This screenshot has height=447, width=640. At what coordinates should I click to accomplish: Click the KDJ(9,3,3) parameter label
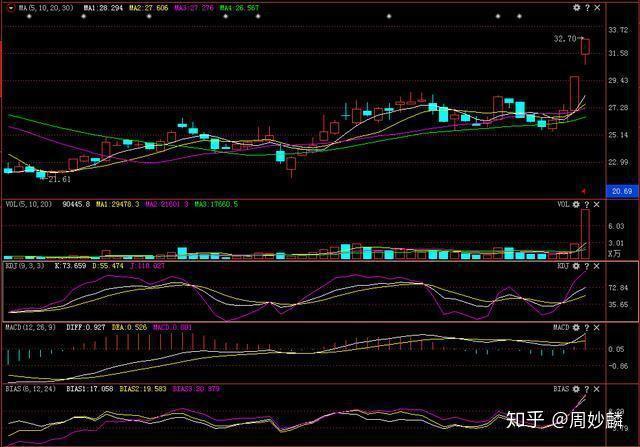[25, 266]
